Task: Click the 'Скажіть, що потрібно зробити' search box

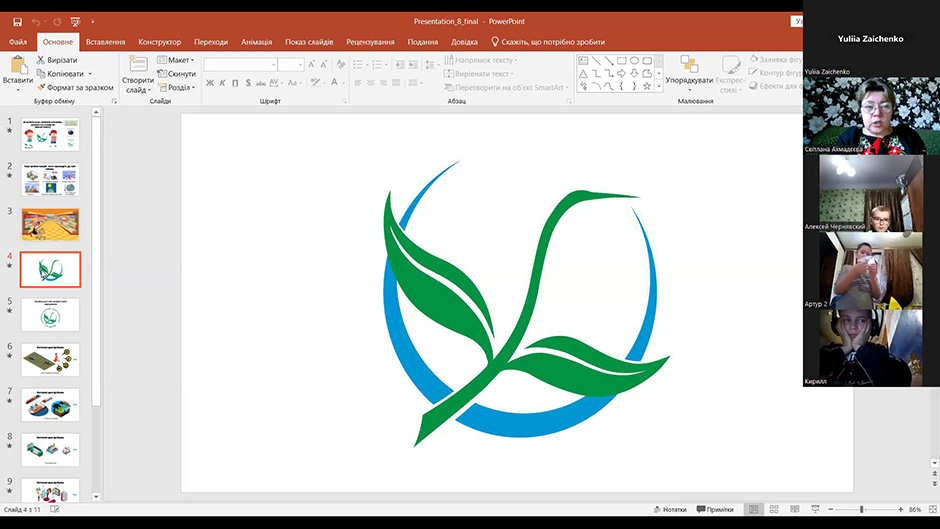Action: pos(548,42)
